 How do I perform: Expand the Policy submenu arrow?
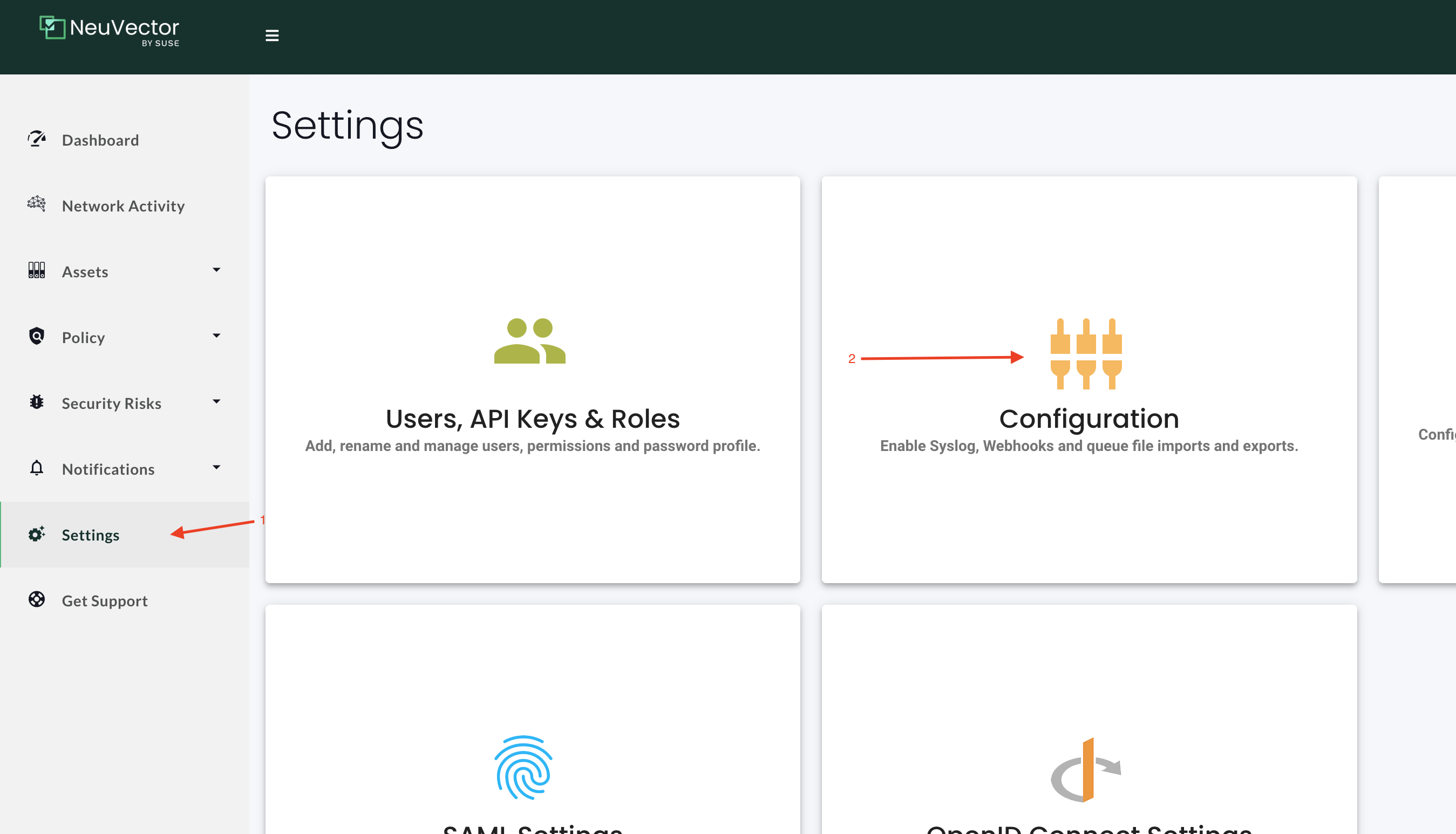tap(216, 336)
